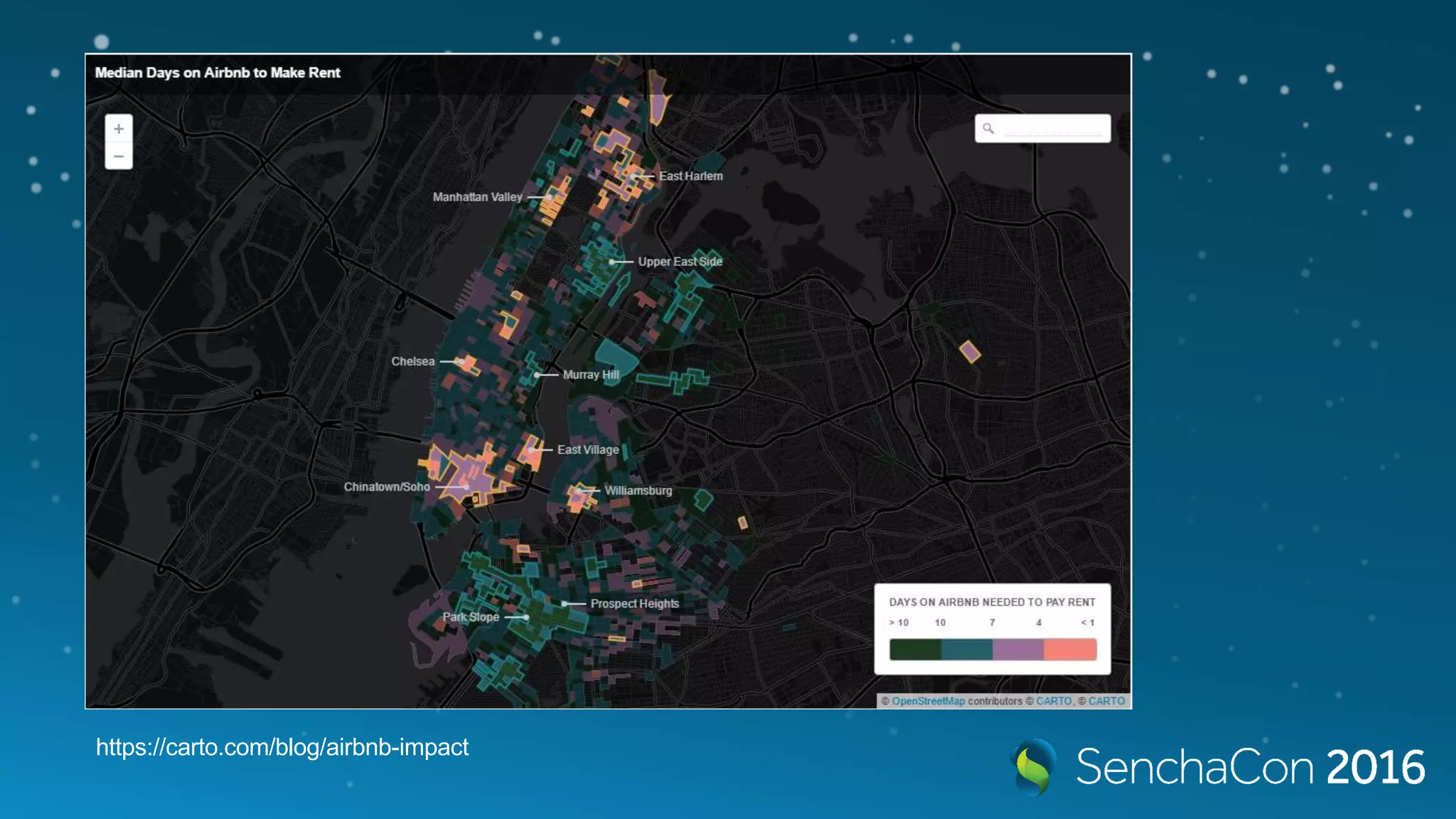Viewport: 1456px width, 819px height.
Task: Select the teal legend swatch
Action: 967,649
